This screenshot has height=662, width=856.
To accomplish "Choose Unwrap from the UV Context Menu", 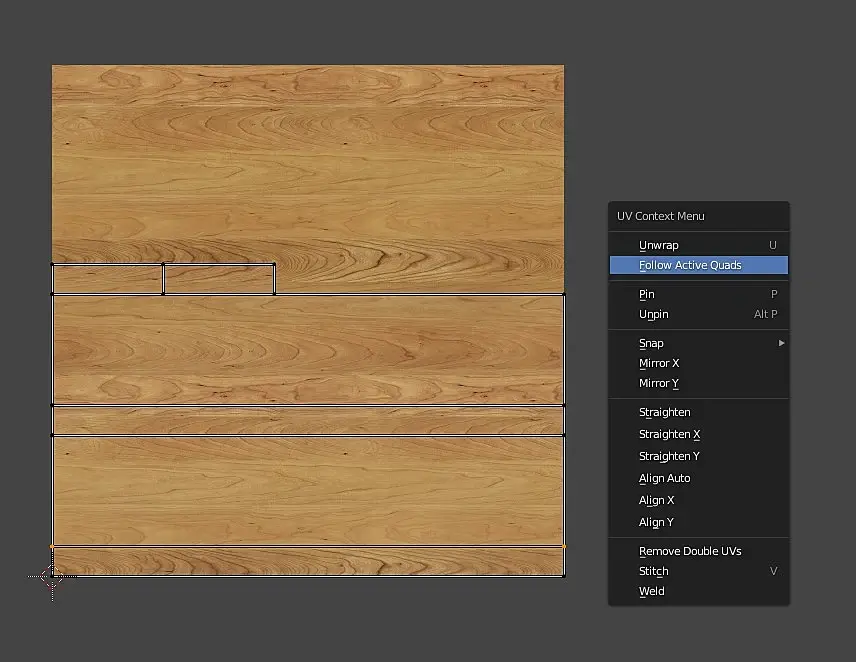I will click(659, 245).
